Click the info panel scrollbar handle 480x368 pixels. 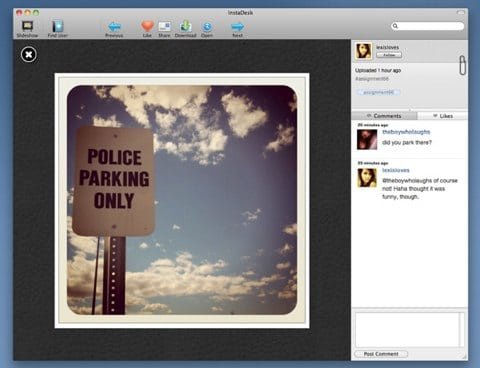tap(462, 65)
